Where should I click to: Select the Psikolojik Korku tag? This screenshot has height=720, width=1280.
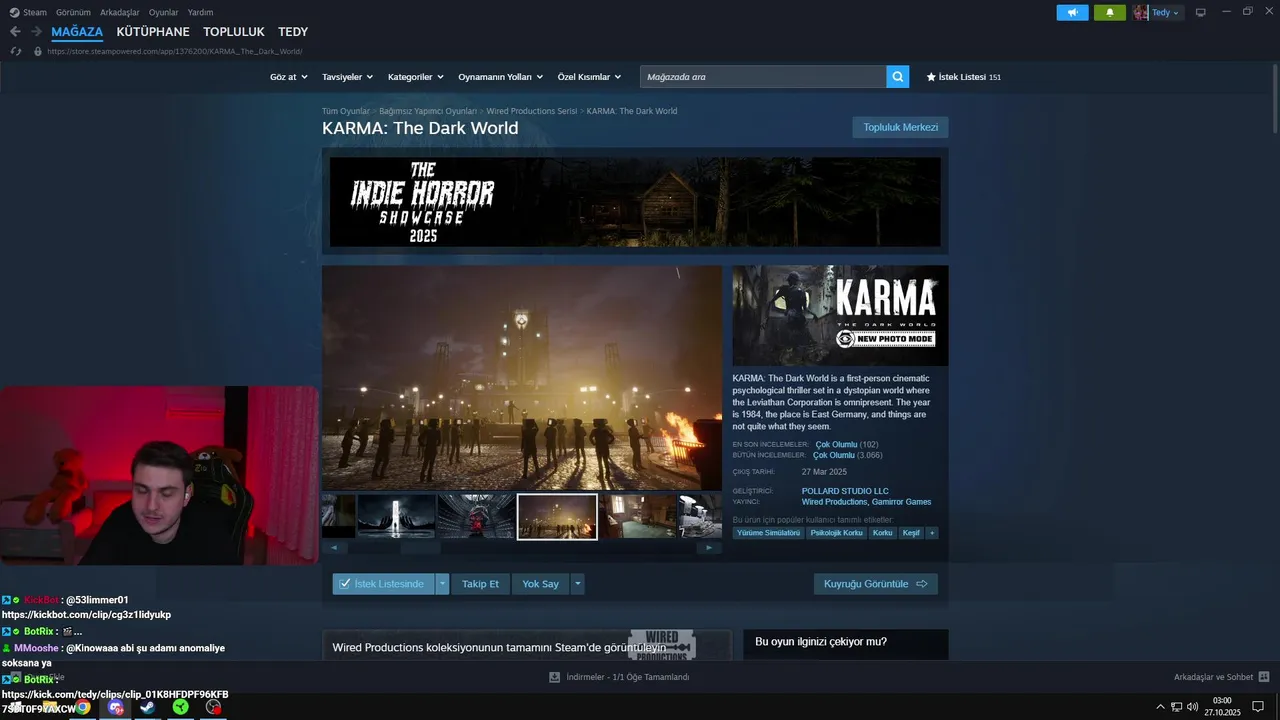836,533
